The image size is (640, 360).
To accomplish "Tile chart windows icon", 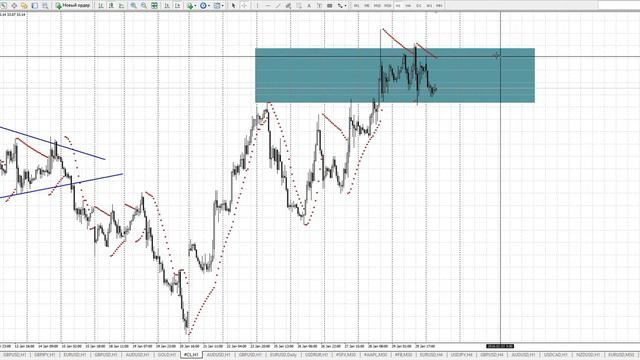I will [x=154, y=6].
